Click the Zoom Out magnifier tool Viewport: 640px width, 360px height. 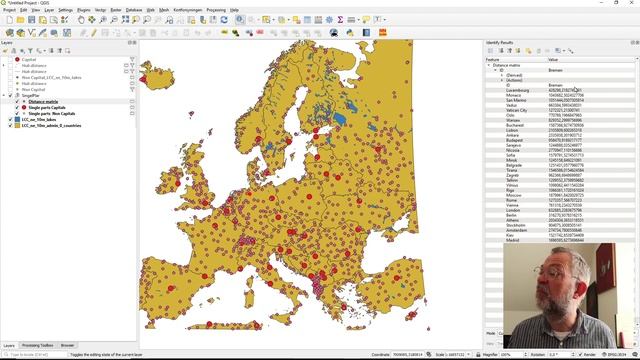114,20
